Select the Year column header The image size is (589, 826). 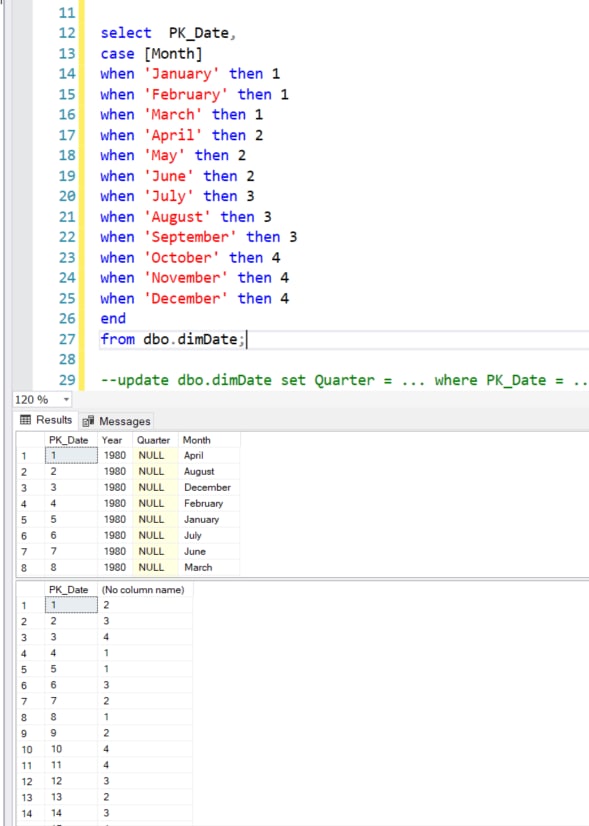coord(115,440)
